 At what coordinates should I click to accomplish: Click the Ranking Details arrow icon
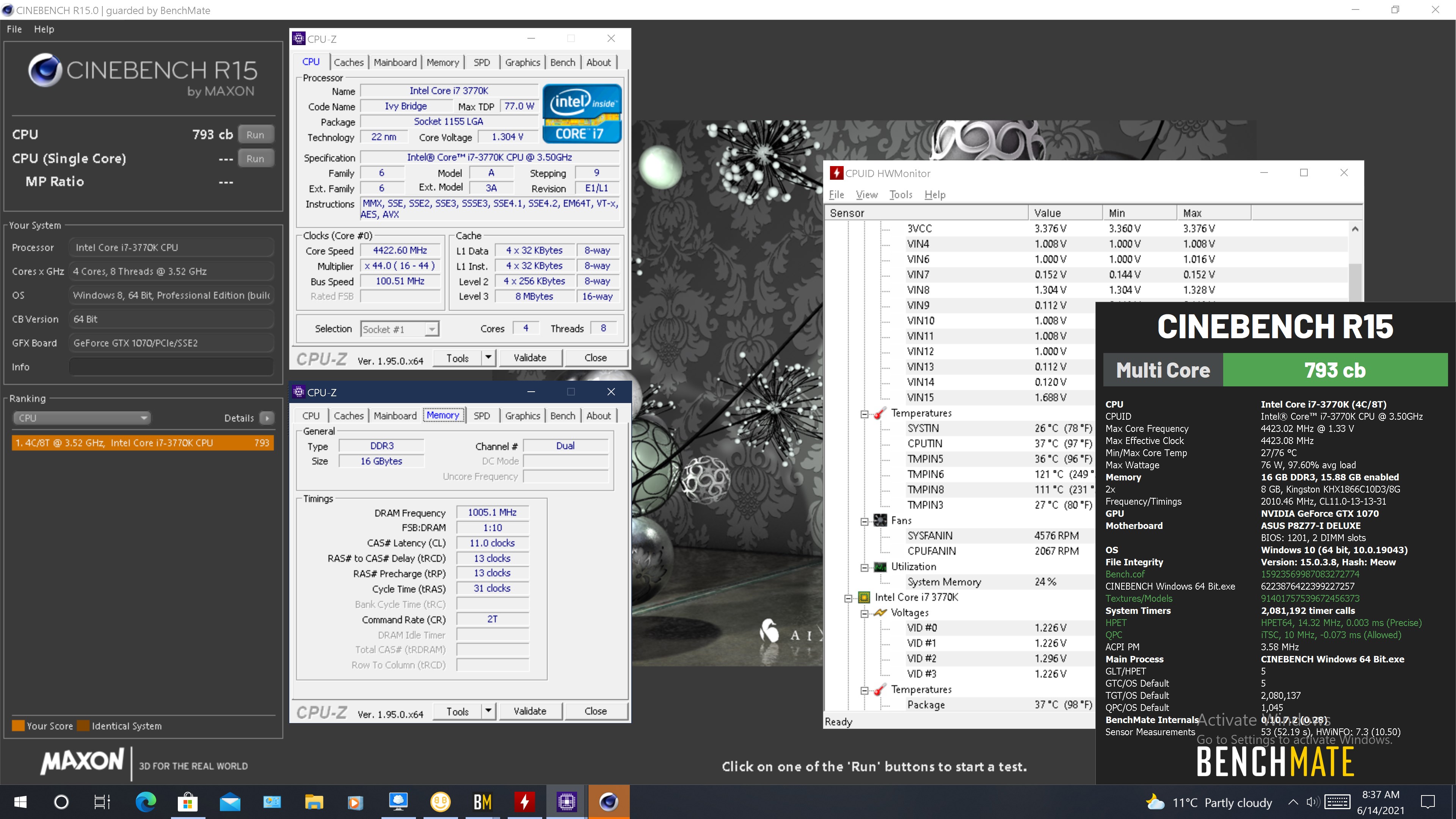point(267,418)
